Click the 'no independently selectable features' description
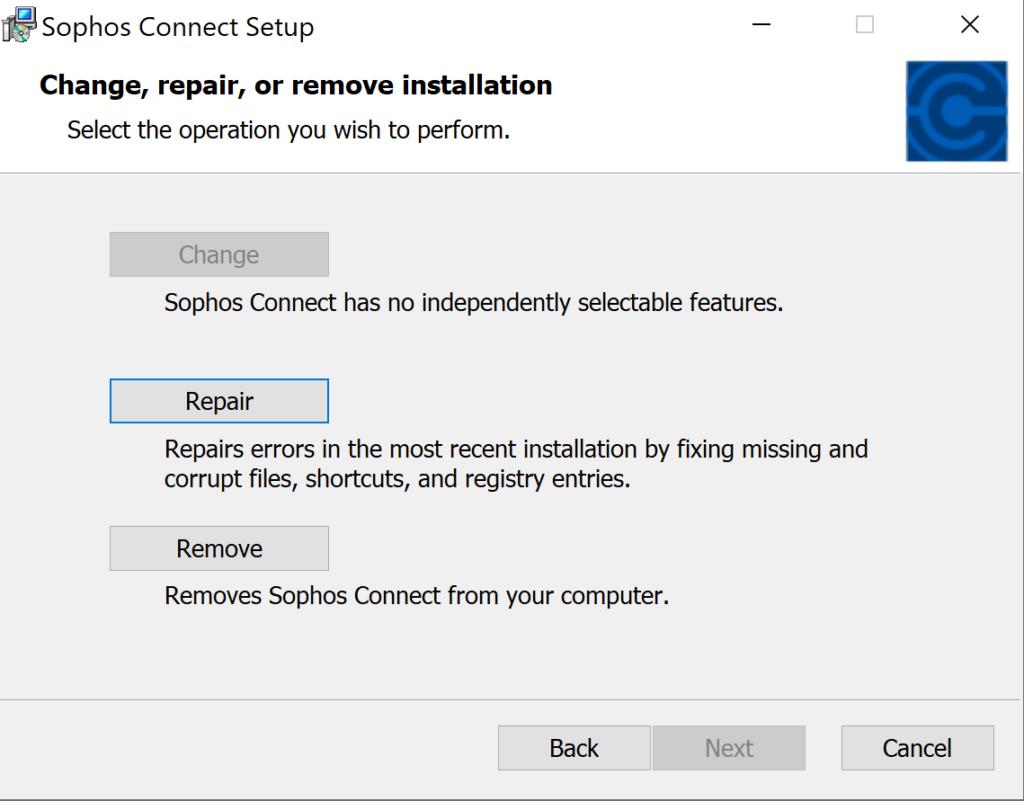1024x801 pixels. coord(473,302)
